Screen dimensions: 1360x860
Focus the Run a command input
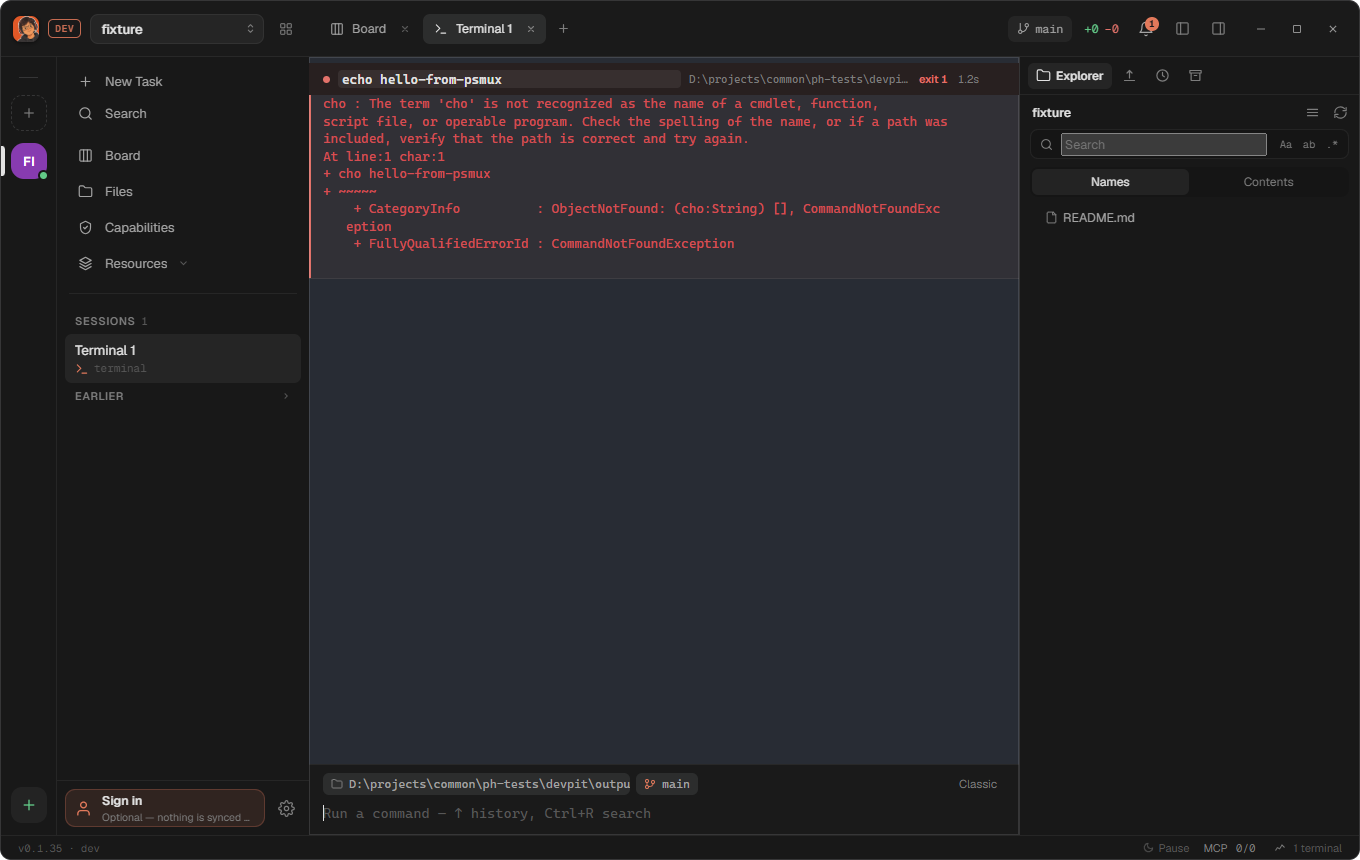[x=664, y=814]
